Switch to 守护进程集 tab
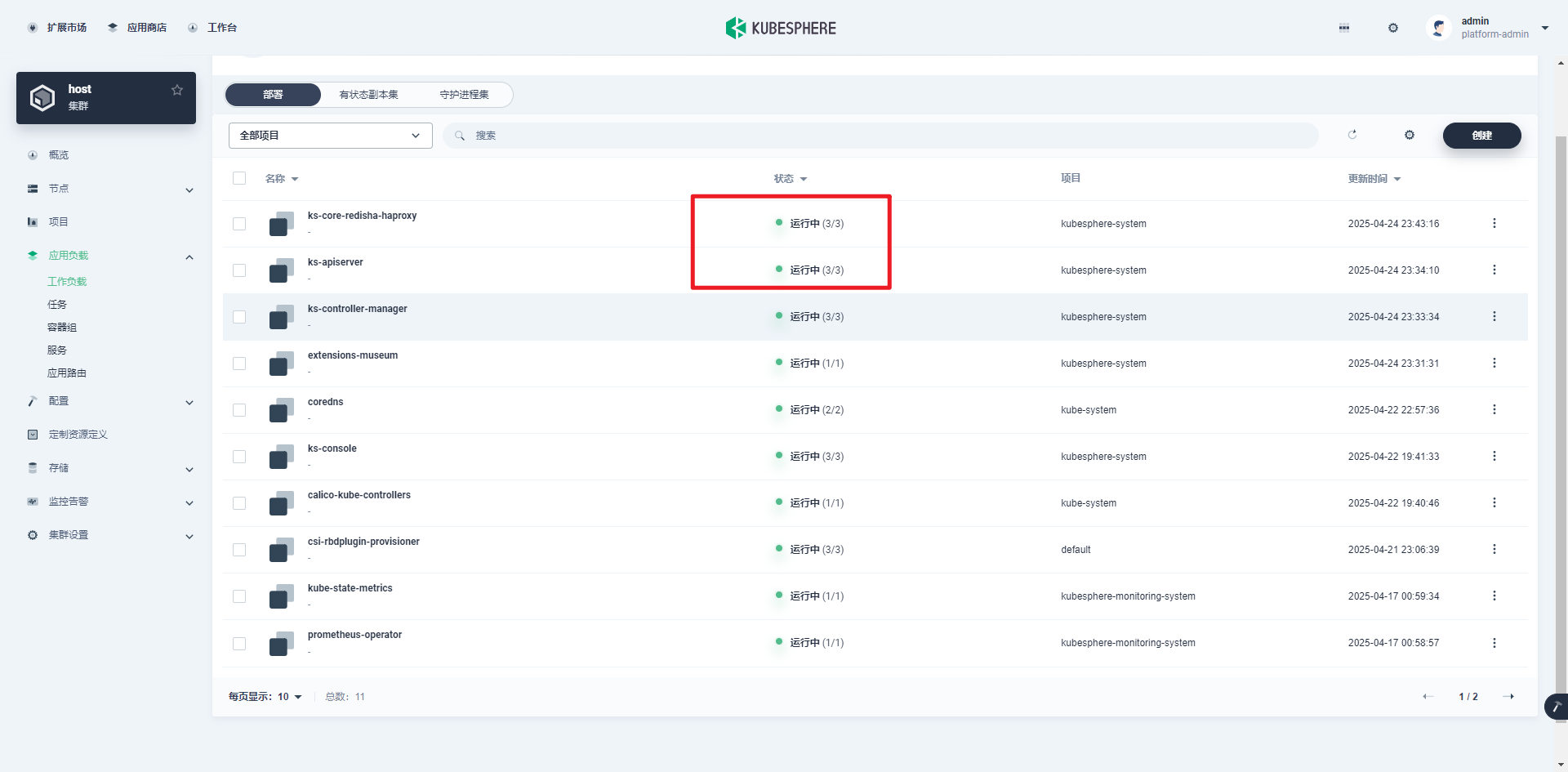Viewport: 1568px width, 772px height. [465, 95]
